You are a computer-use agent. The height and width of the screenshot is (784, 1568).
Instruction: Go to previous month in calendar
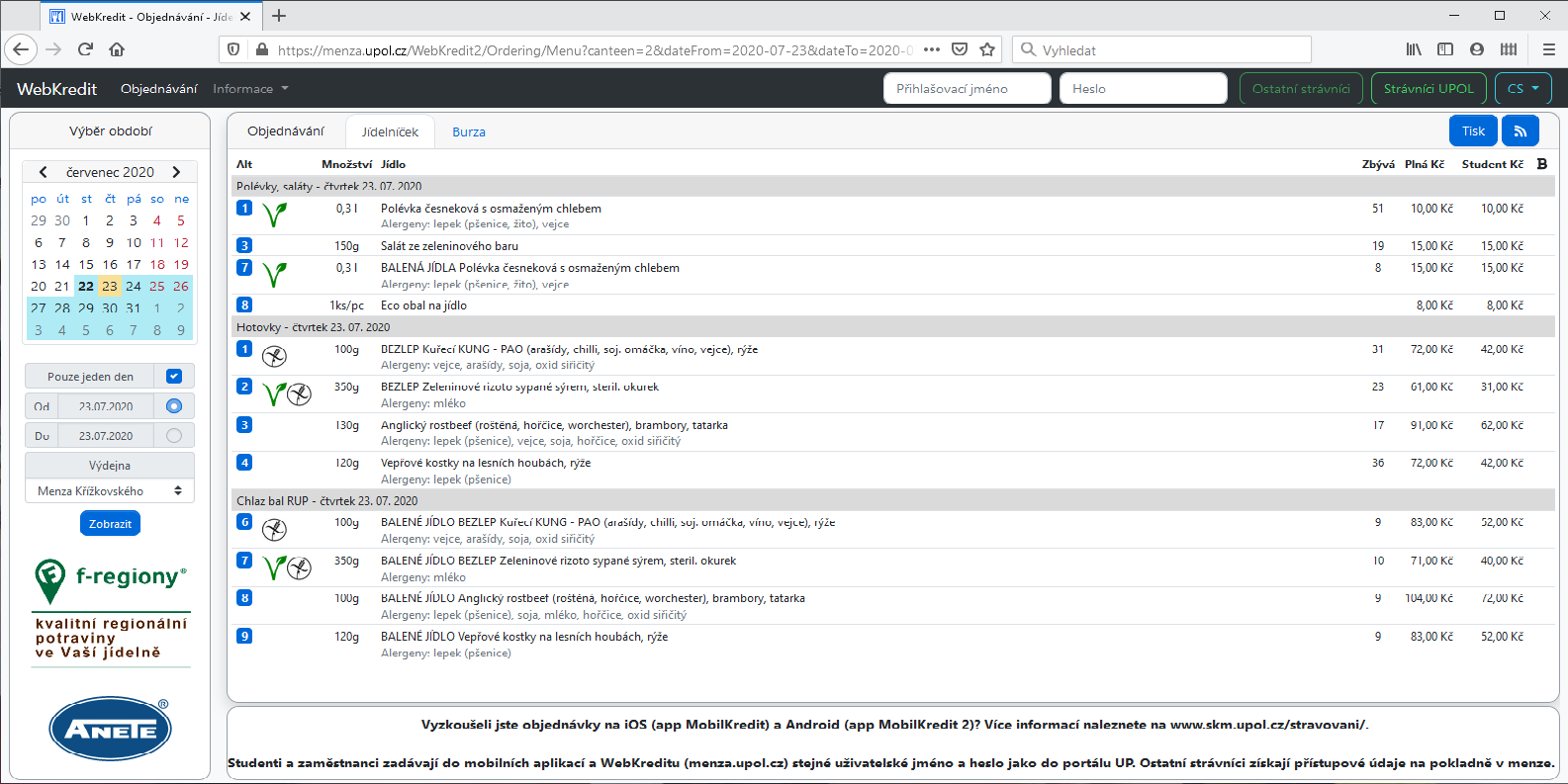[43, 172]
